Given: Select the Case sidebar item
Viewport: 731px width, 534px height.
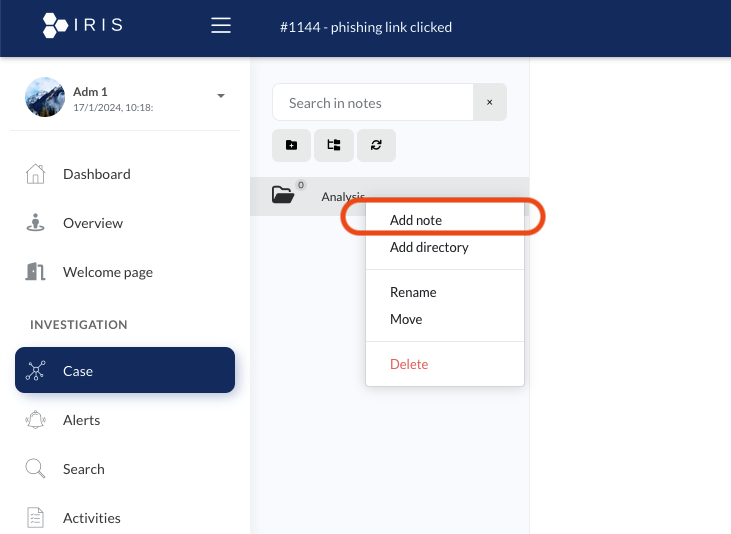Looking at the screenshot, I should click(125, 370).
